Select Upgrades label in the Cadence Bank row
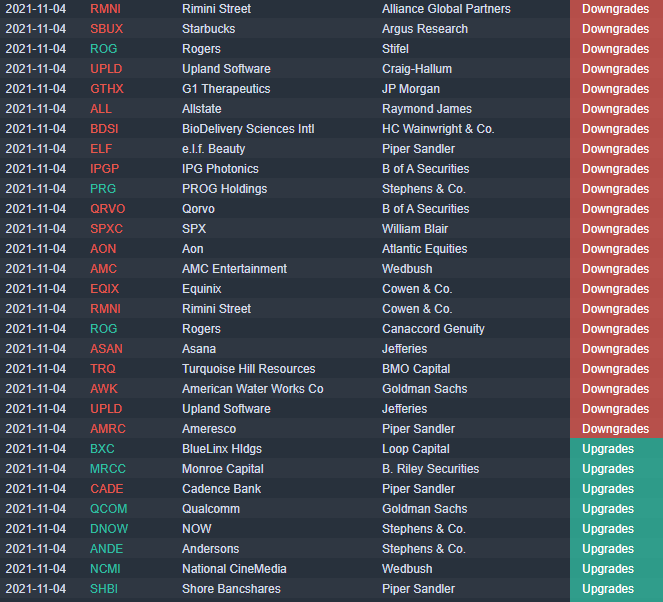This screenshot has height=602, width=663. click(608, 489)
